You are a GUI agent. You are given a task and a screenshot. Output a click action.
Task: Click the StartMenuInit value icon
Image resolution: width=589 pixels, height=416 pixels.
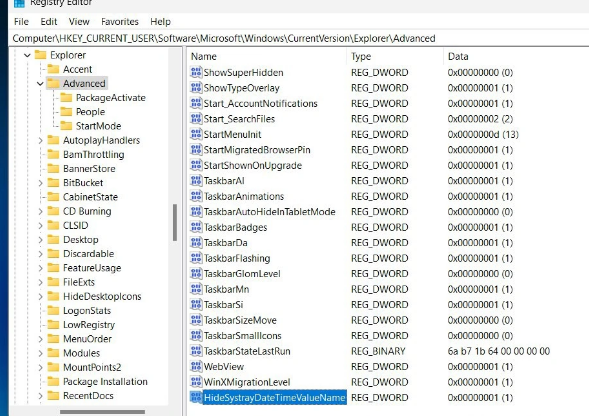pyautogui.click(x=196, y=134)
